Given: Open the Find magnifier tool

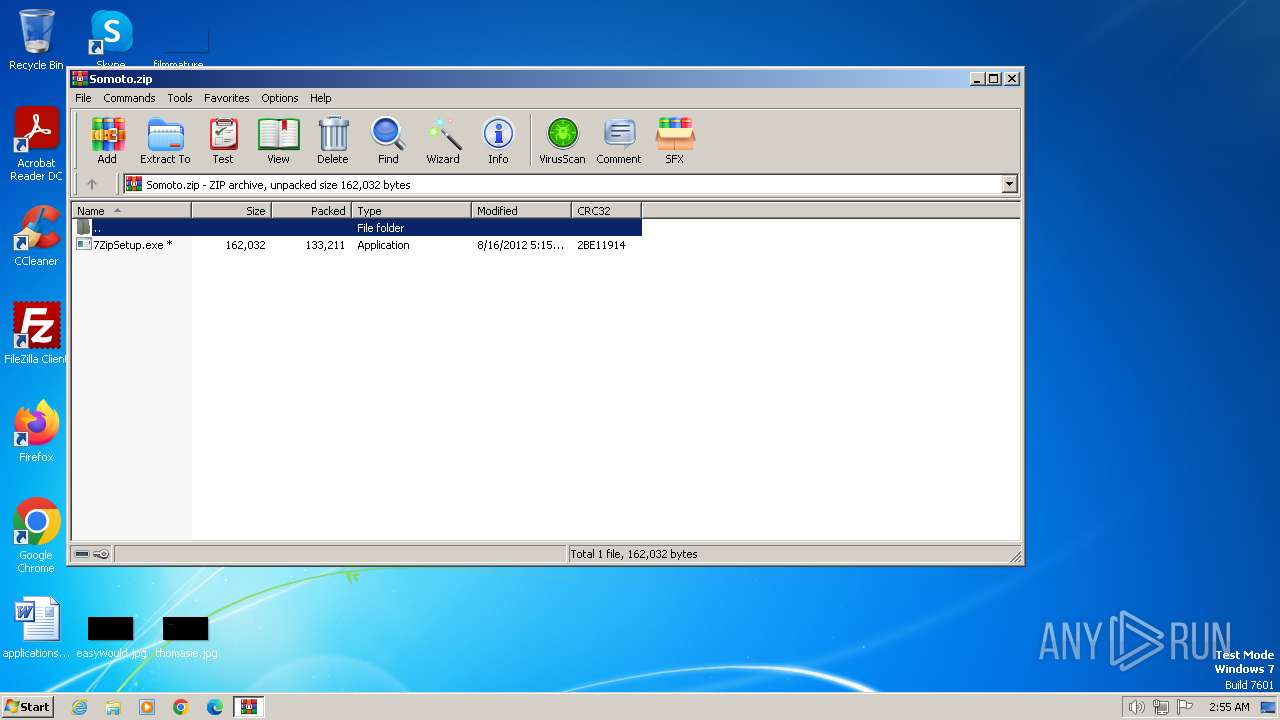Looking at the screenshot, I should [388, 140].
